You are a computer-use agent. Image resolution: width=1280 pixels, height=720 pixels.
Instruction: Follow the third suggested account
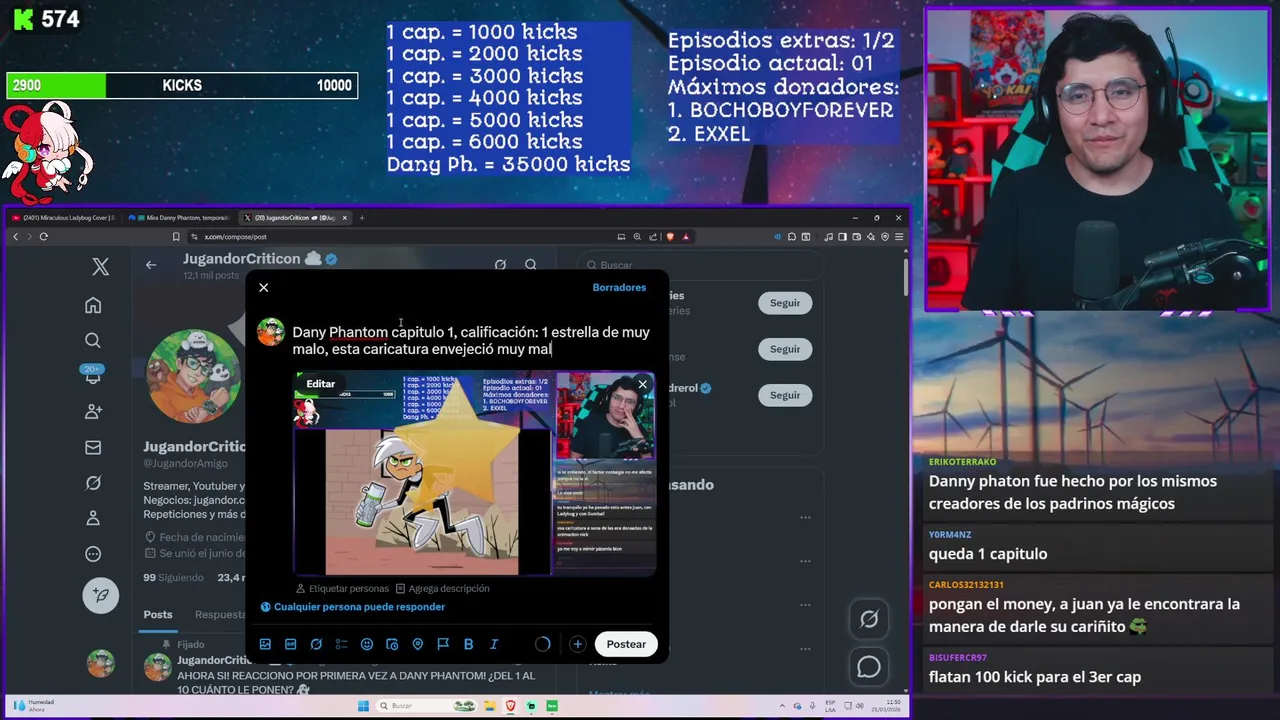coord(785,395)
